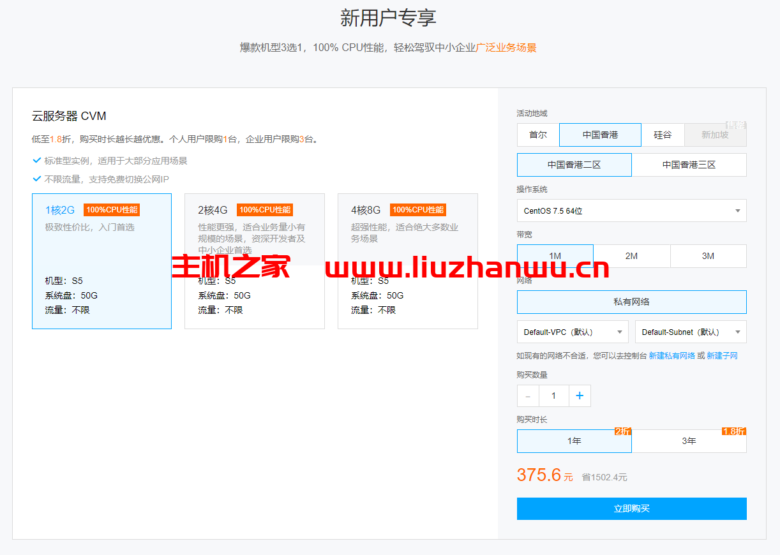This screenshot has height=555, width=780.
Task: Choose 硅谷 region
Action: click(663, 135)
